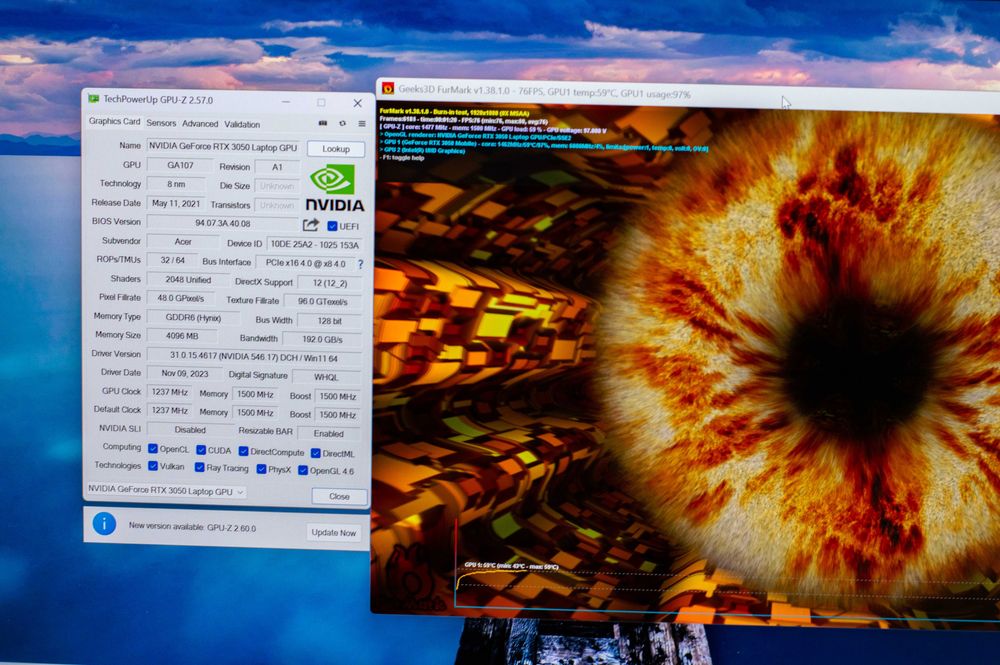The width and height of the screenshot is (1000, 665).
Task: Close the GPU-Z window with X
Action: pos(358,103)
